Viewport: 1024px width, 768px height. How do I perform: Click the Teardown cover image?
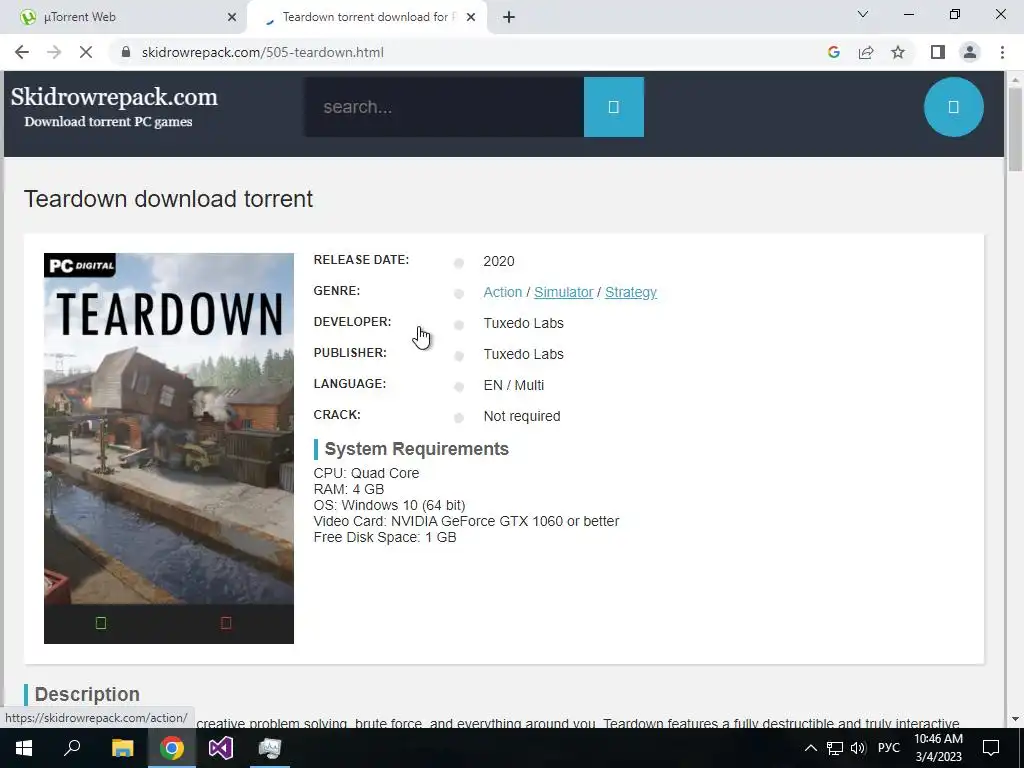coord(168,428)
